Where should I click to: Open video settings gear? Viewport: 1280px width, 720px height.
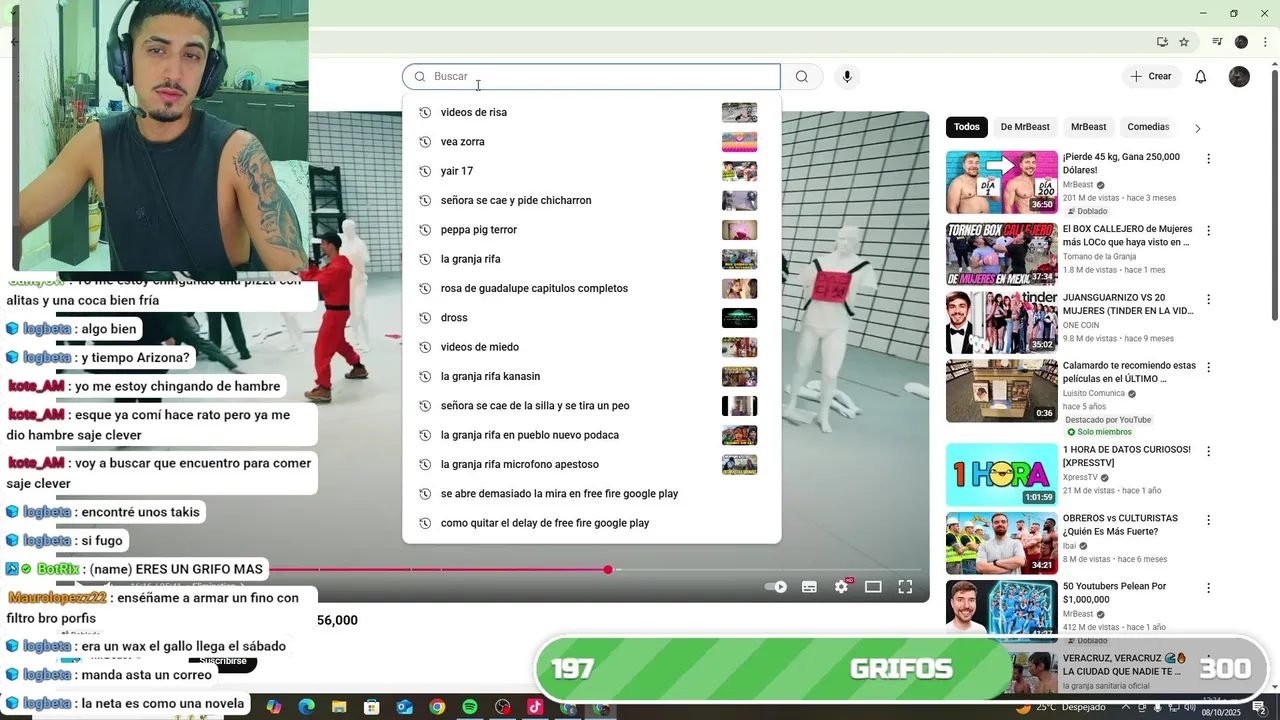point(841,587)
